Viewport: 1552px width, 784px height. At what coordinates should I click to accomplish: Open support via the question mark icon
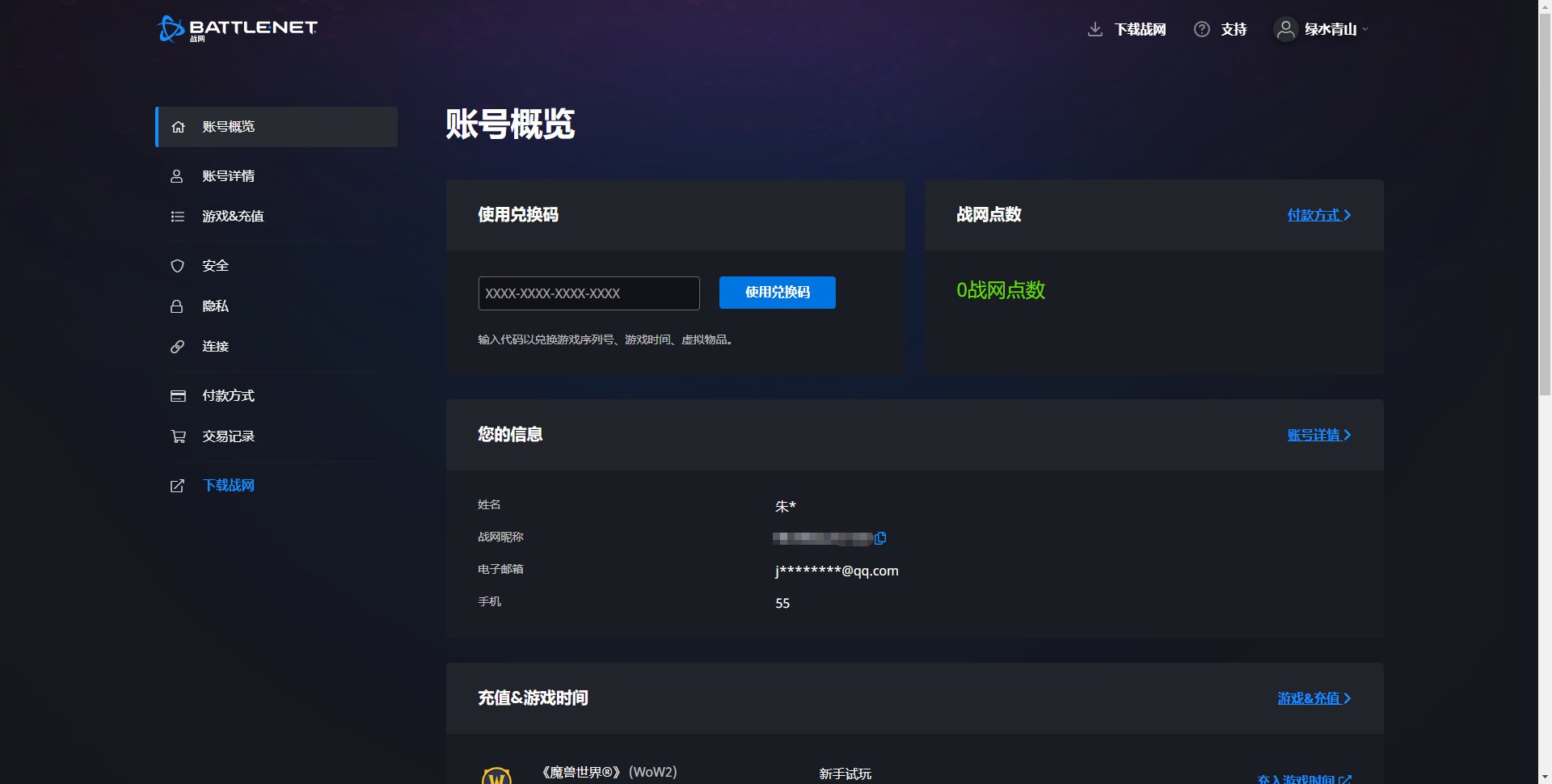[x=1202, y=29]
